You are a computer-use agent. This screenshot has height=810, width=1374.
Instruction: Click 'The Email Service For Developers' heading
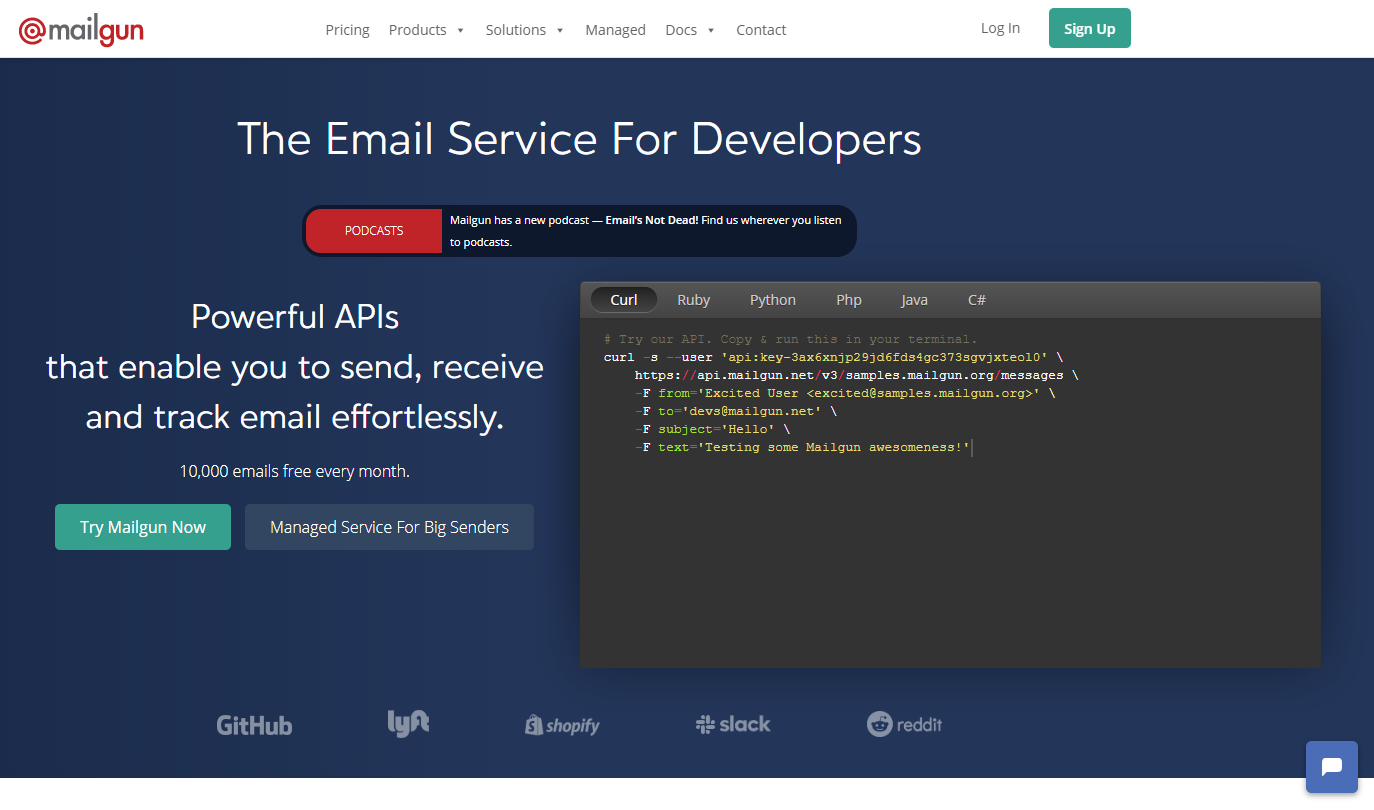580,139
